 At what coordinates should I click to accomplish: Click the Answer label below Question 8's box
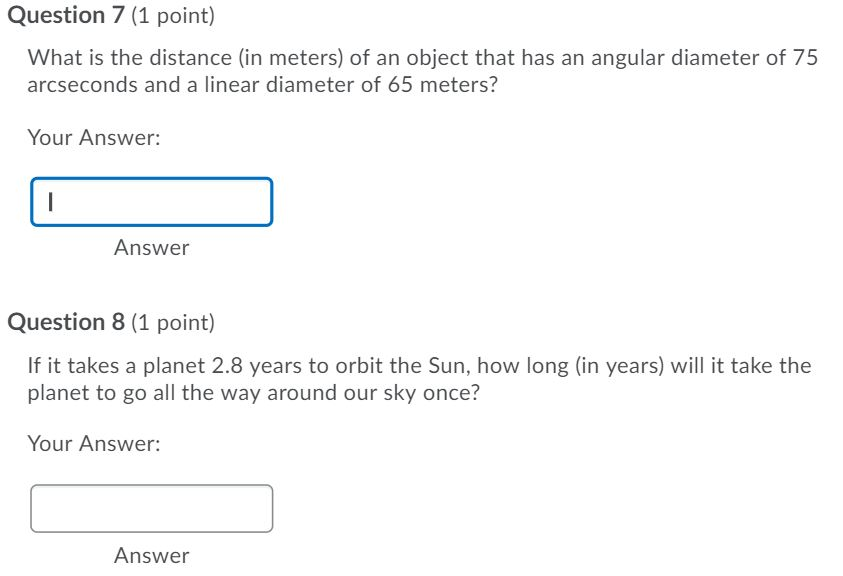pos(151,555)
